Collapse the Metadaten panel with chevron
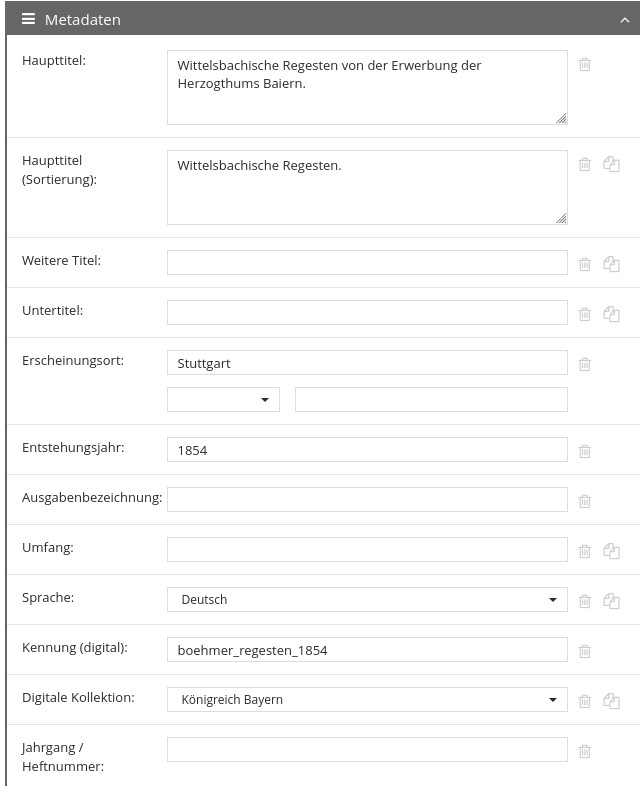The width and height of the screenshot is (640, 786). pos(624,20)
